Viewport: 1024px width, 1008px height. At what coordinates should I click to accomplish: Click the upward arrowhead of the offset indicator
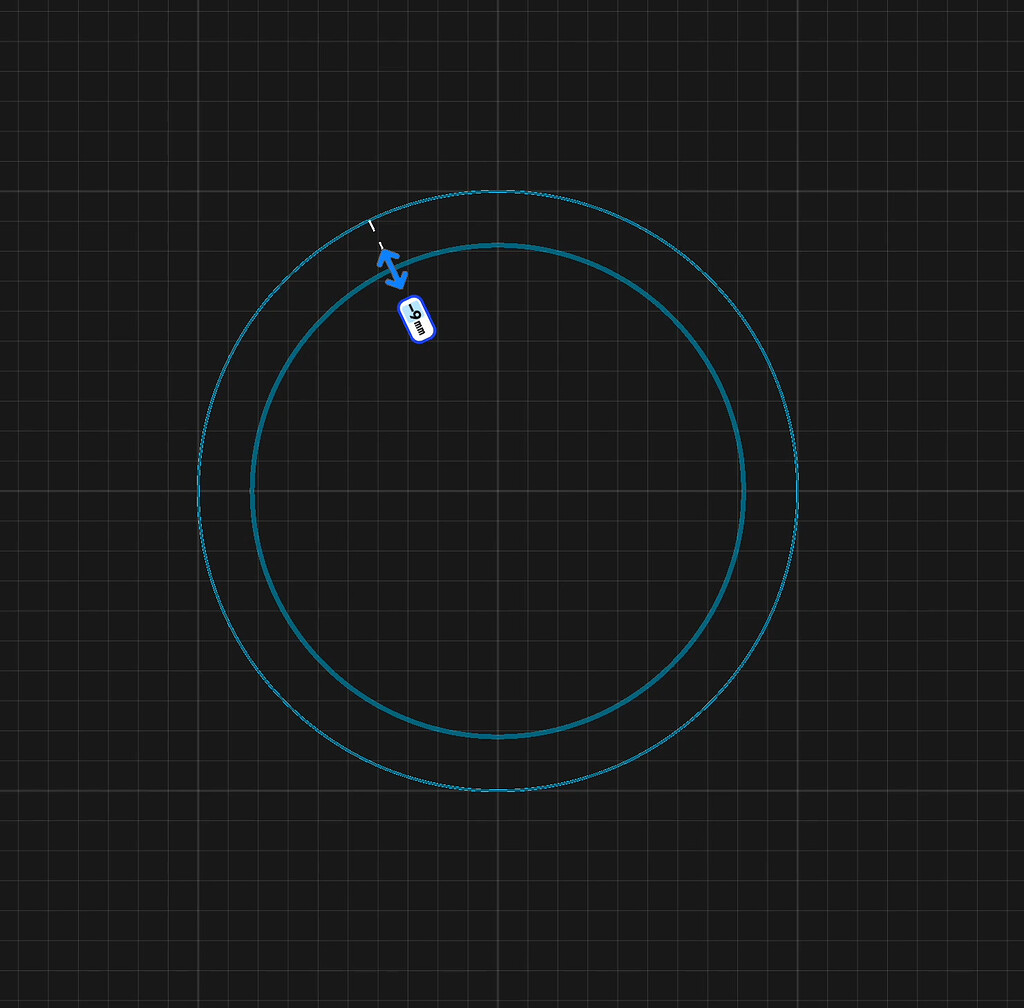(x=387, y=257)
